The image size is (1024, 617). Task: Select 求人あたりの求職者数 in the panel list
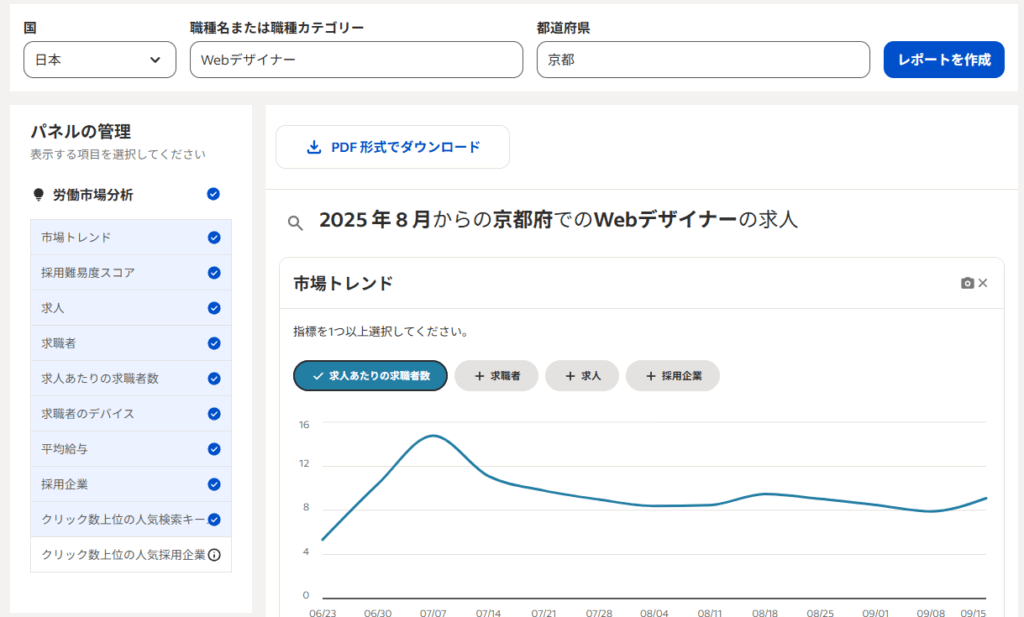pos(100,379)
